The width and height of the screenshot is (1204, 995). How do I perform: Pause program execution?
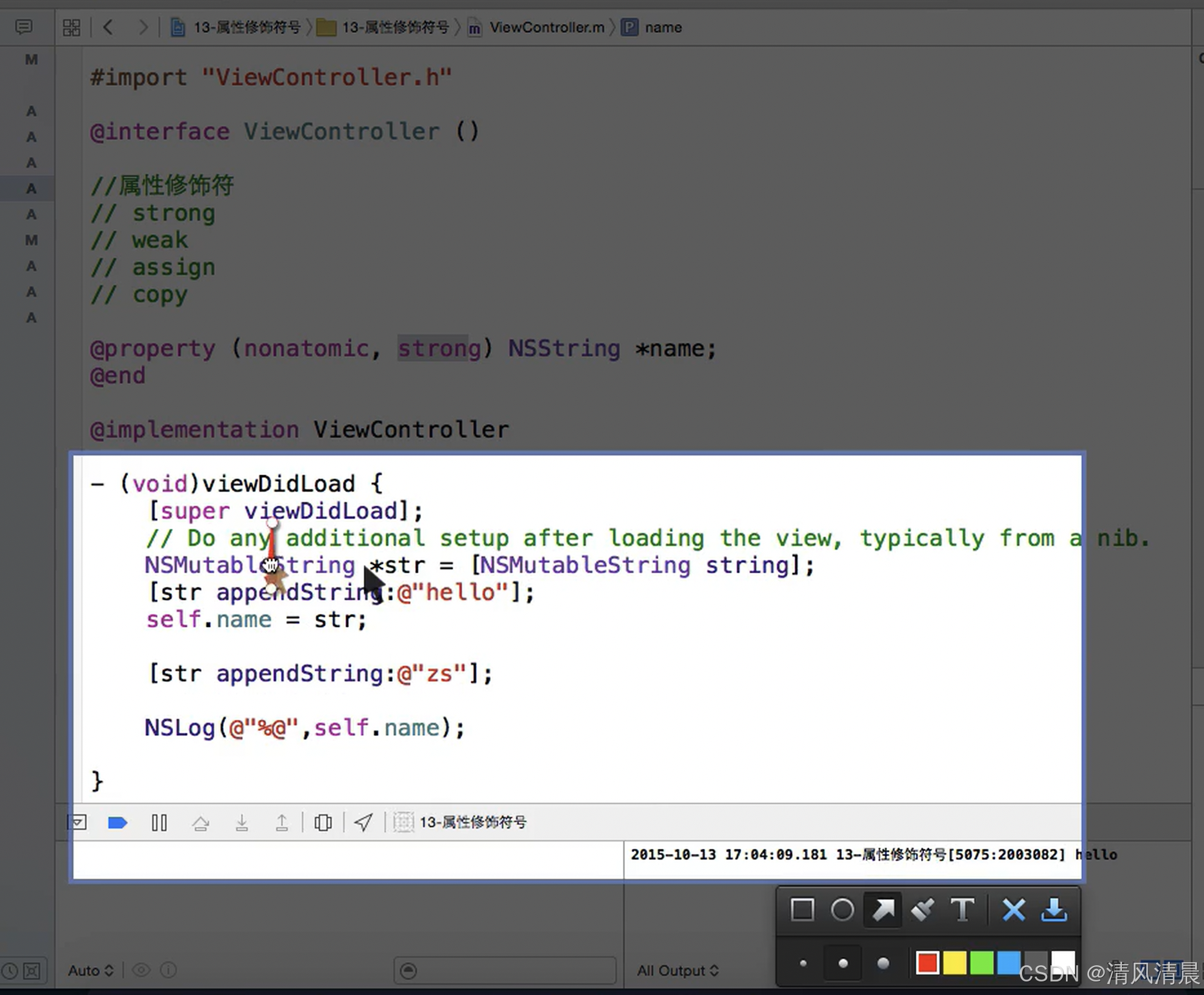(x=159, y=823)
